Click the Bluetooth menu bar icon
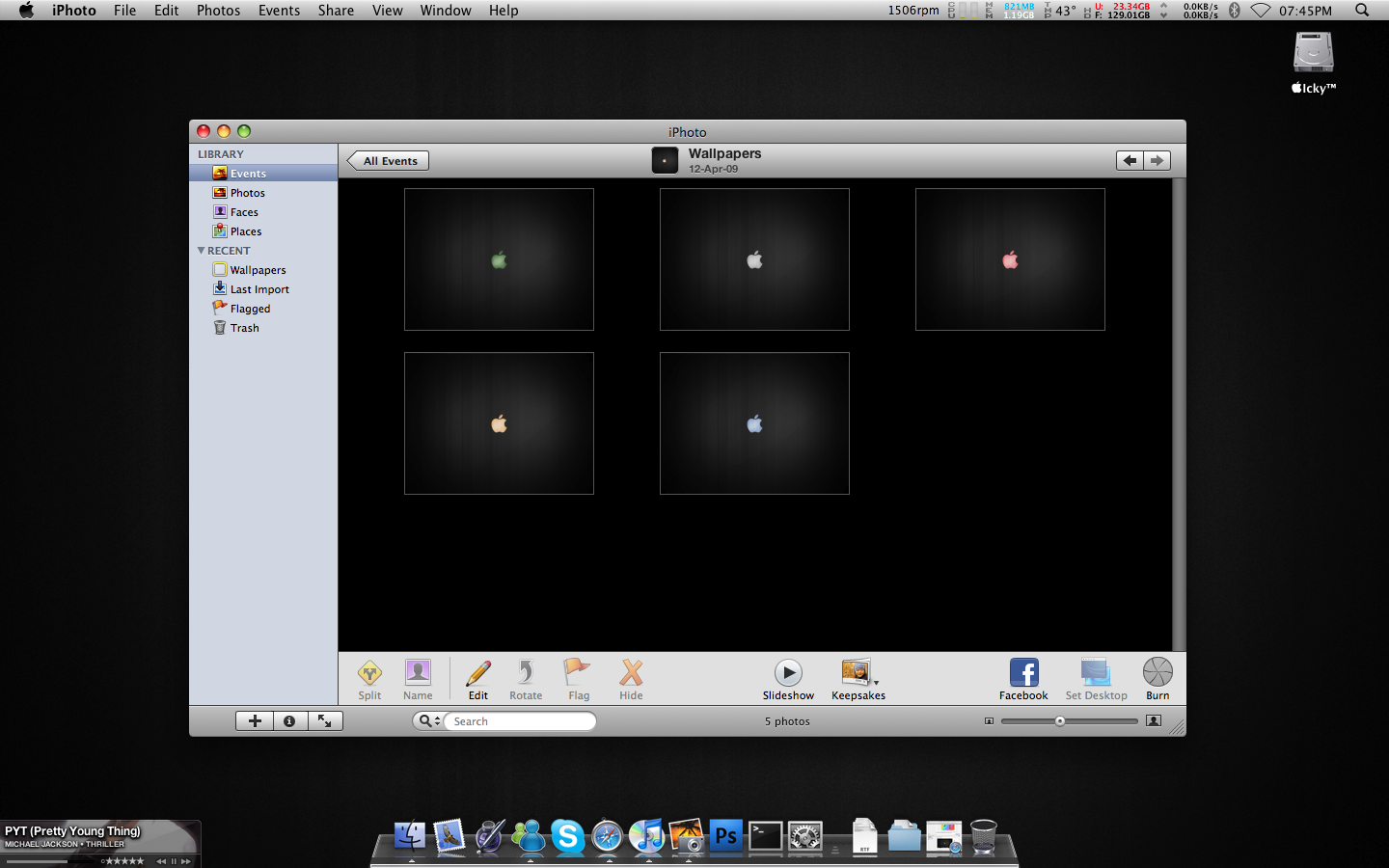 point(1234,11)
